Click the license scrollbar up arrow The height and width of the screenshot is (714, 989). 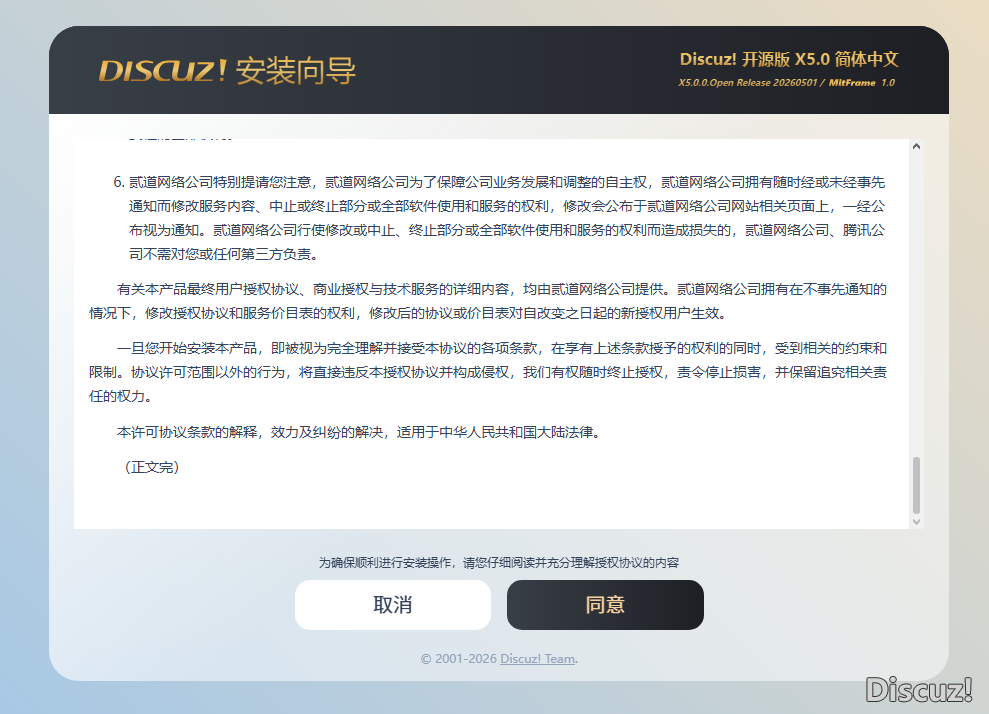click(916, 146)
